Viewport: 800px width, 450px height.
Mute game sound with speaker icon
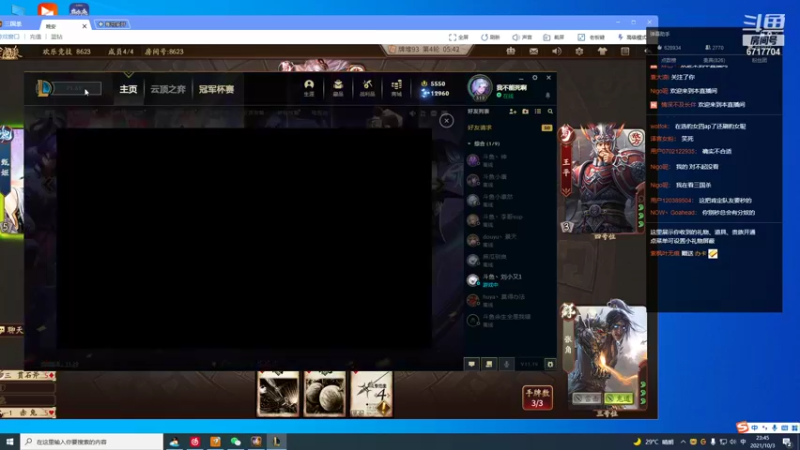click(556, 51)
